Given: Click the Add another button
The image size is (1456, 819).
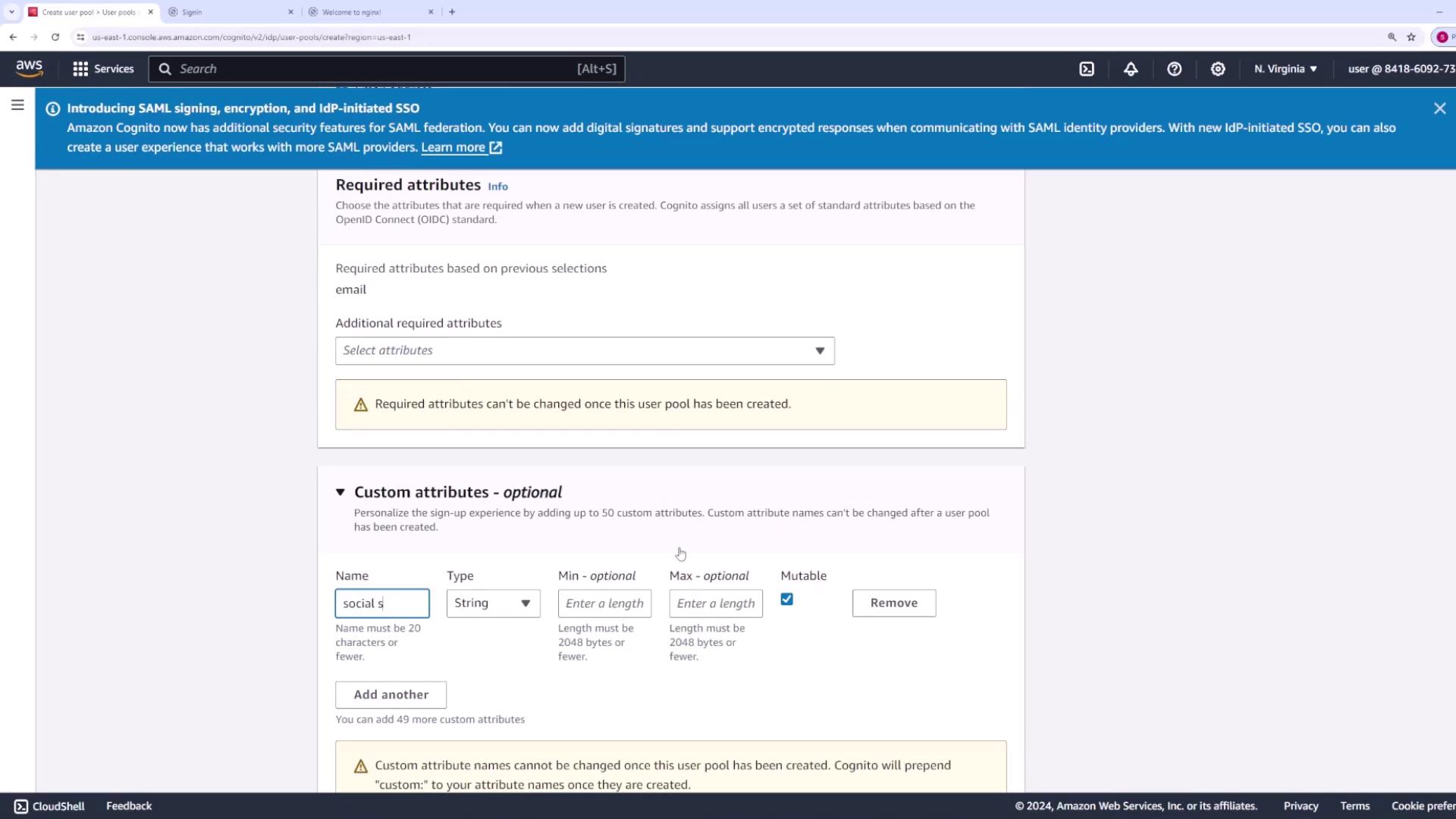Looking at the screenshot, I should [391, 695].
